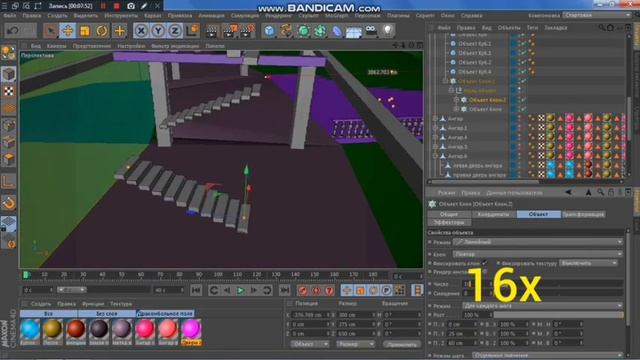Open the spline pen tools icon
The image size is (640, 360).
click(x=286, y=31)
